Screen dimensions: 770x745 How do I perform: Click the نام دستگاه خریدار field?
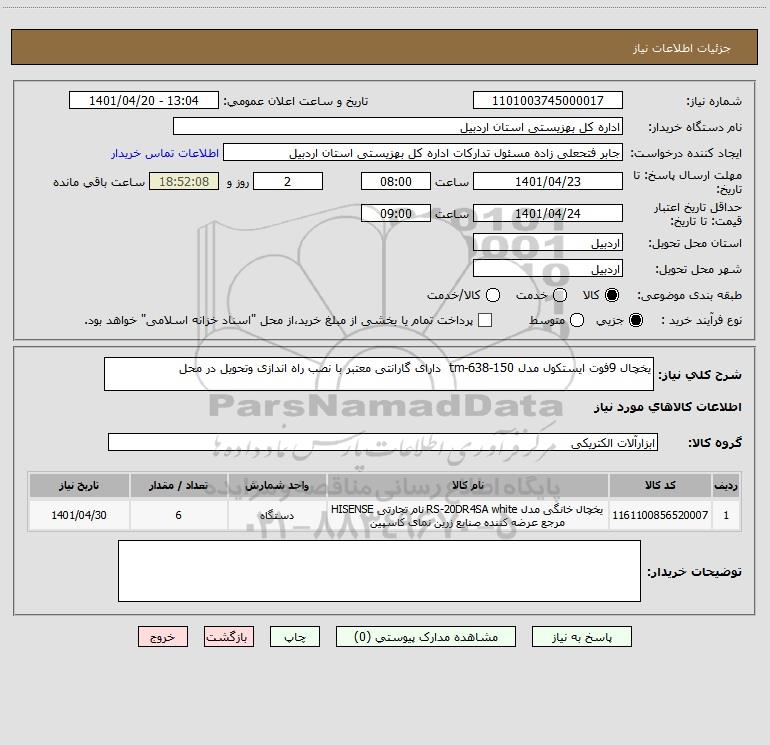point(398,127)
